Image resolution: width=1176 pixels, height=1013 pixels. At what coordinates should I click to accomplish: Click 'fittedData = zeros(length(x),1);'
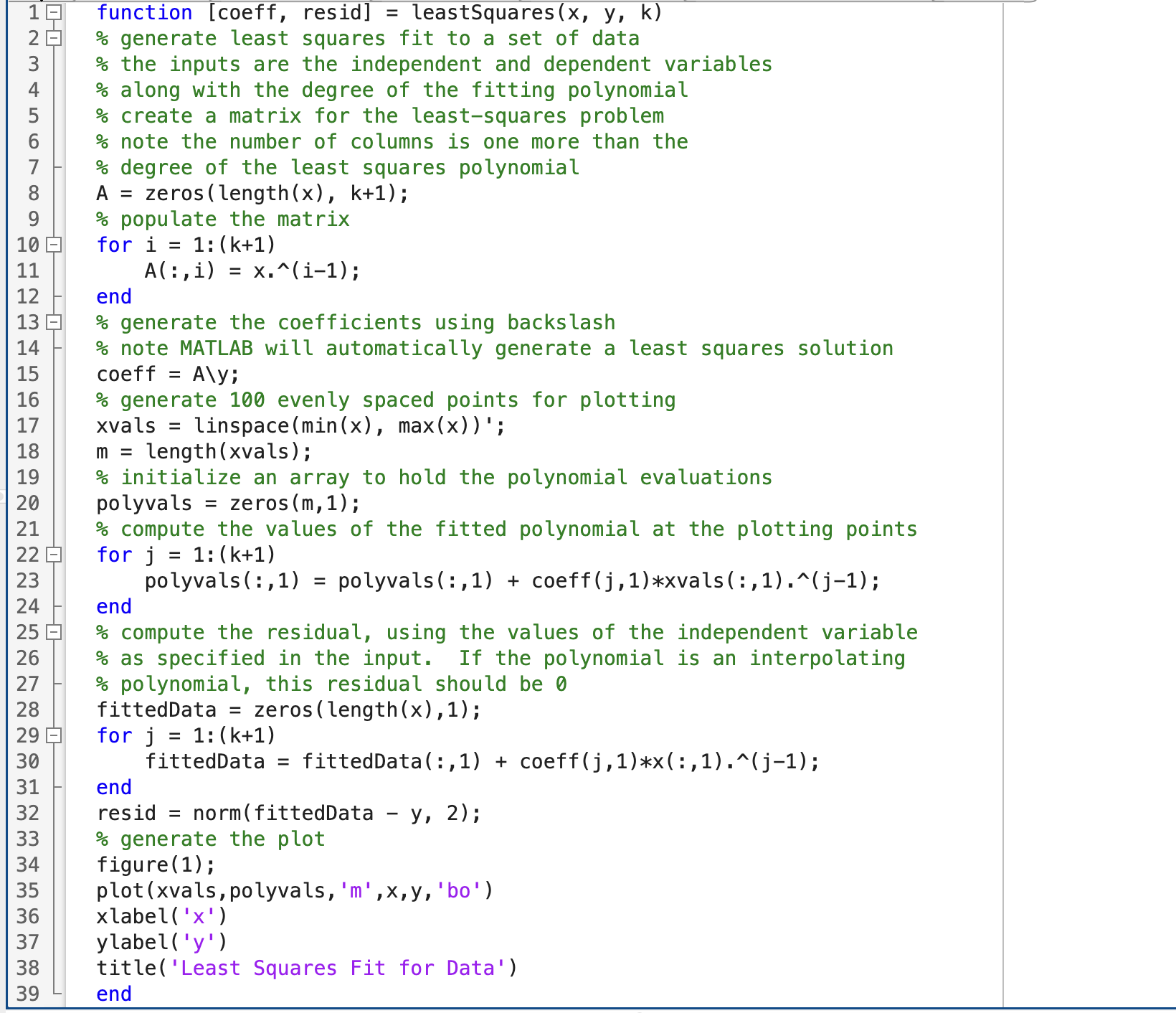289,710
